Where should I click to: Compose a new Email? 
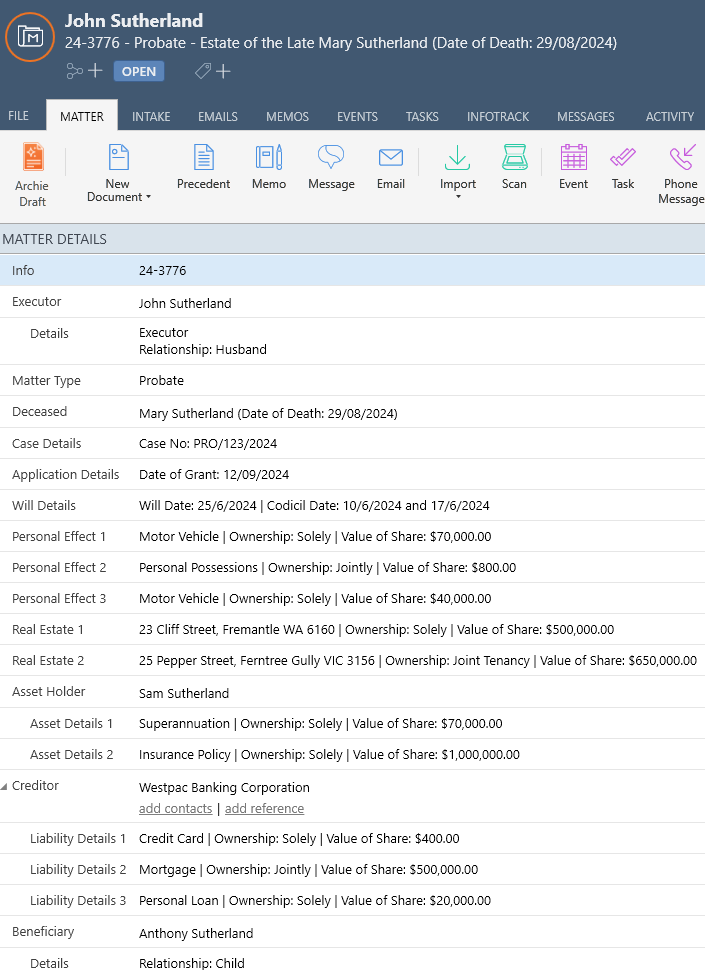pos(390,167)
